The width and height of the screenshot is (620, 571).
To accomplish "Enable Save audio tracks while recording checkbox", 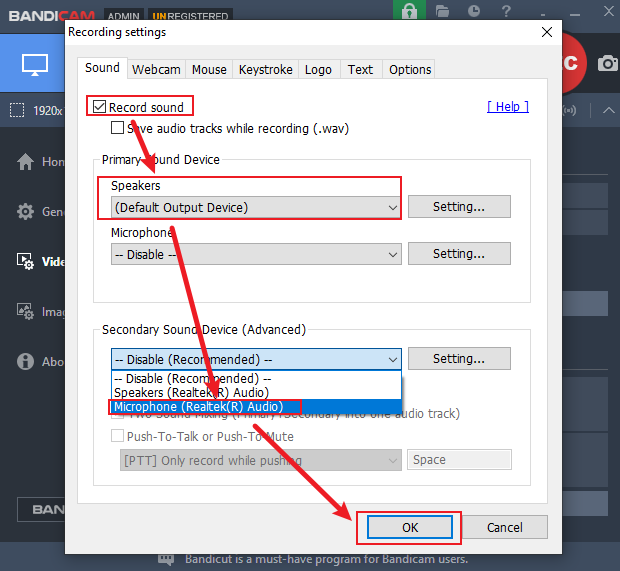I will [x=117, y=128].
